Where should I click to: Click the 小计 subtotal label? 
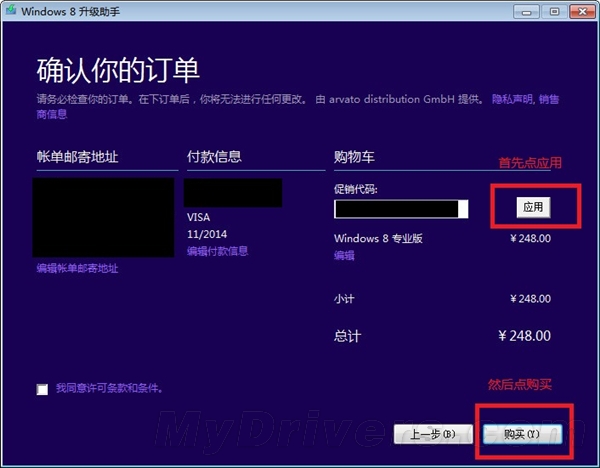click(344, 298)
